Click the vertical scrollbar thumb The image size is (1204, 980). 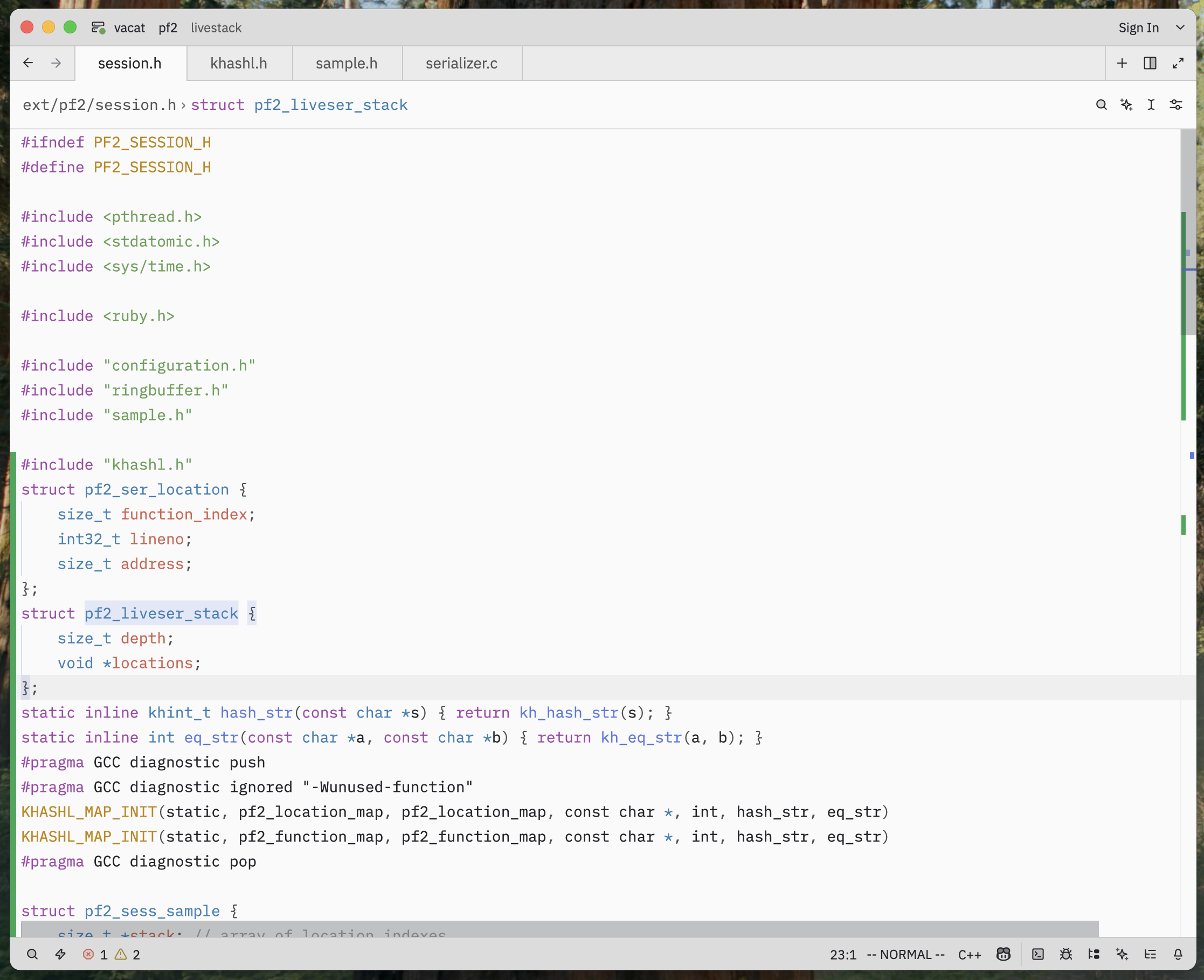pos(1189,231)
